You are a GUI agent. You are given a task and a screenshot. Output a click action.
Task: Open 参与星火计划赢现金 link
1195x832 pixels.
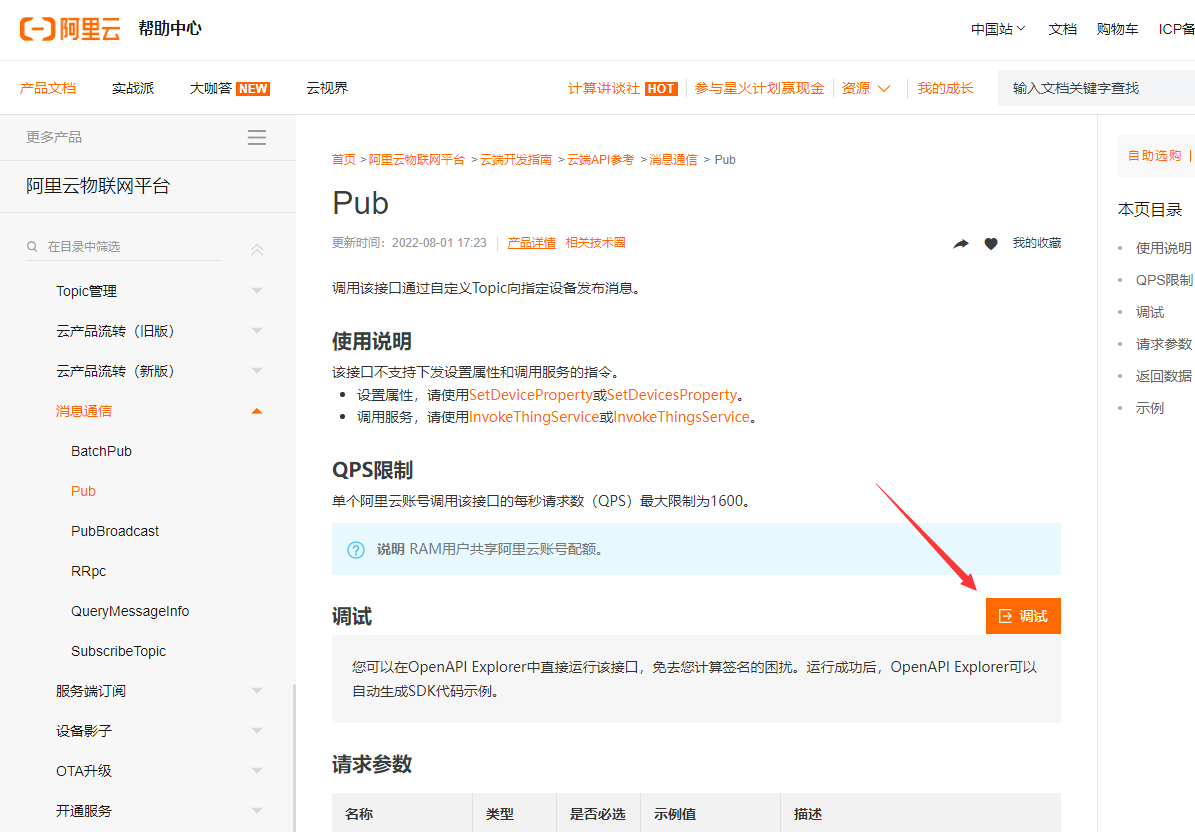759,88
